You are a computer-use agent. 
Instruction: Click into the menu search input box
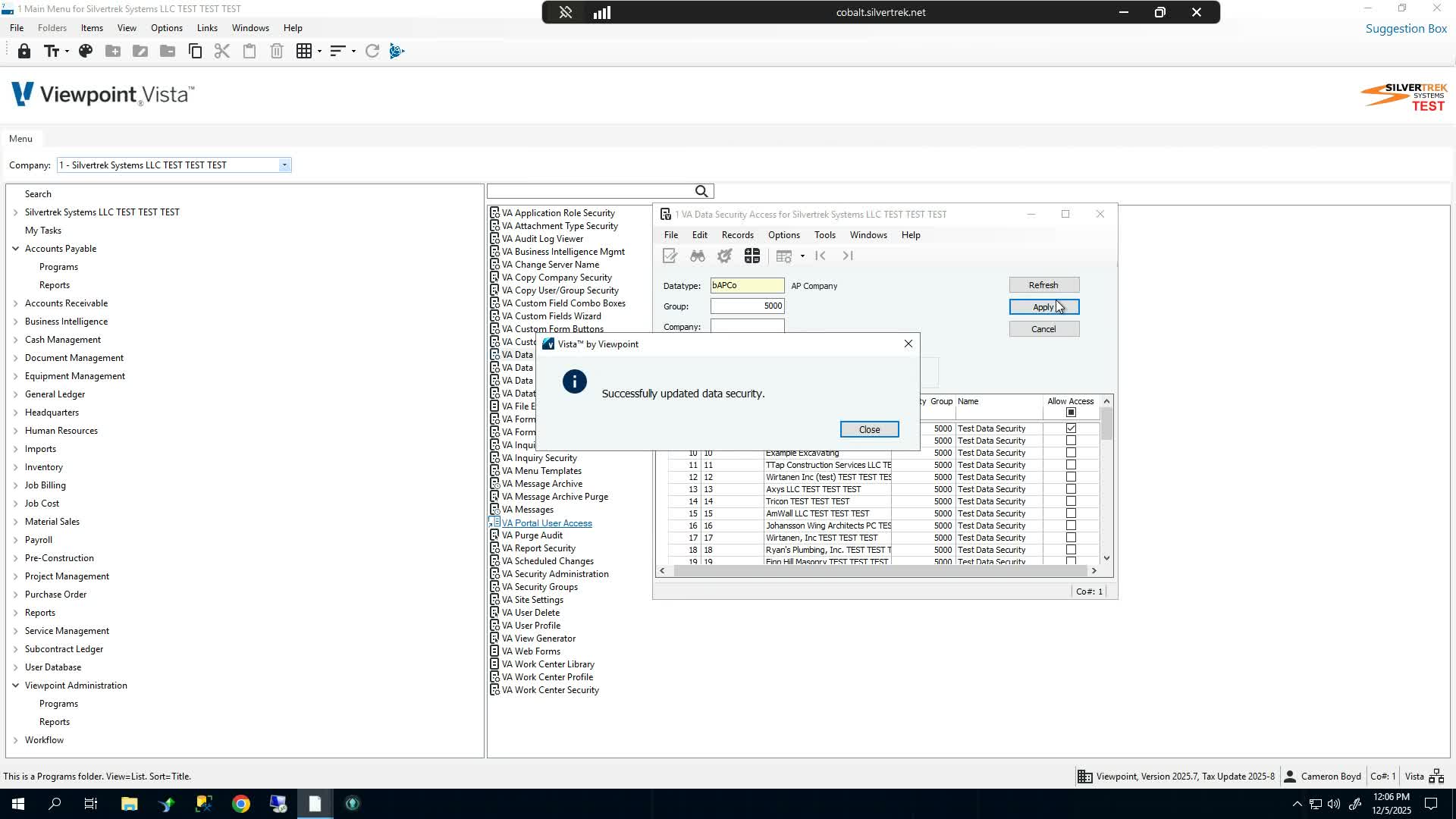(x=591, y=191)
